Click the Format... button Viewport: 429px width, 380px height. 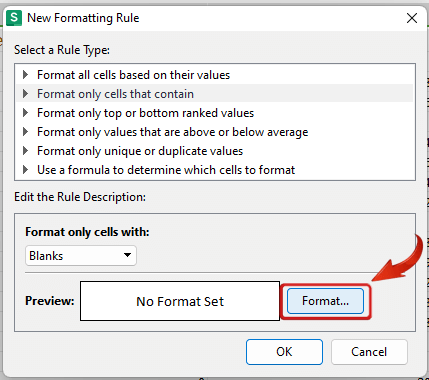[x=325, y=301]
